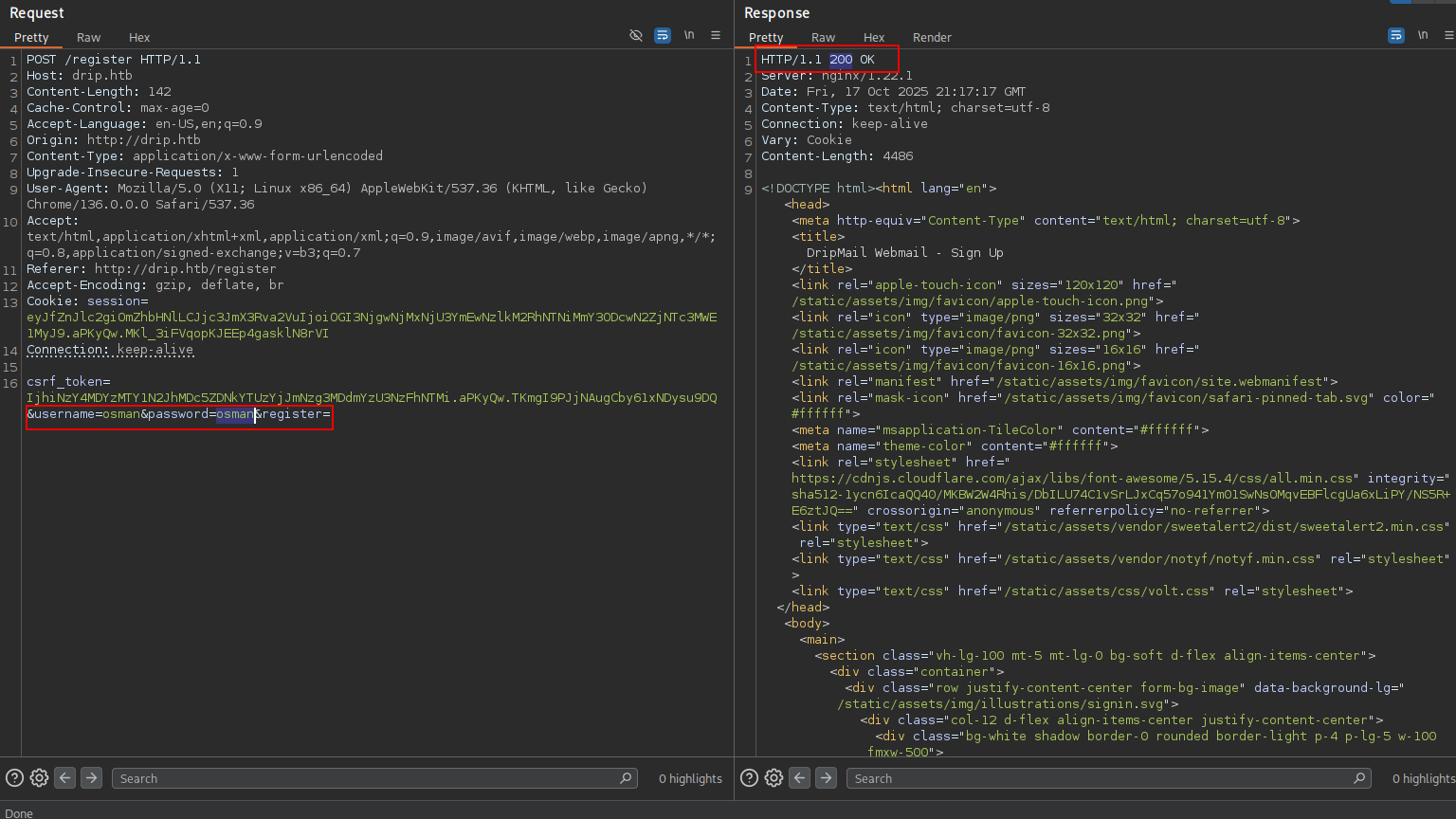Go to next match in Request search
Screen dimensions: 1456x819
click(x=91, y=777)
